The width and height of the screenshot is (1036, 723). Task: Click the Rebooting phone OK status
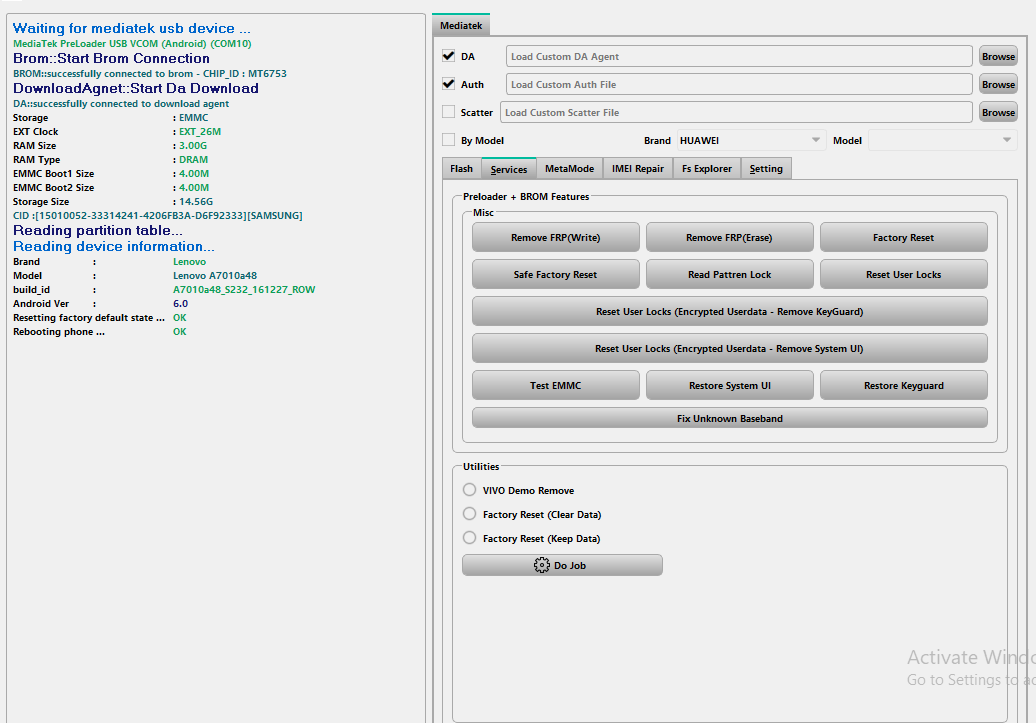pos(180,332)
